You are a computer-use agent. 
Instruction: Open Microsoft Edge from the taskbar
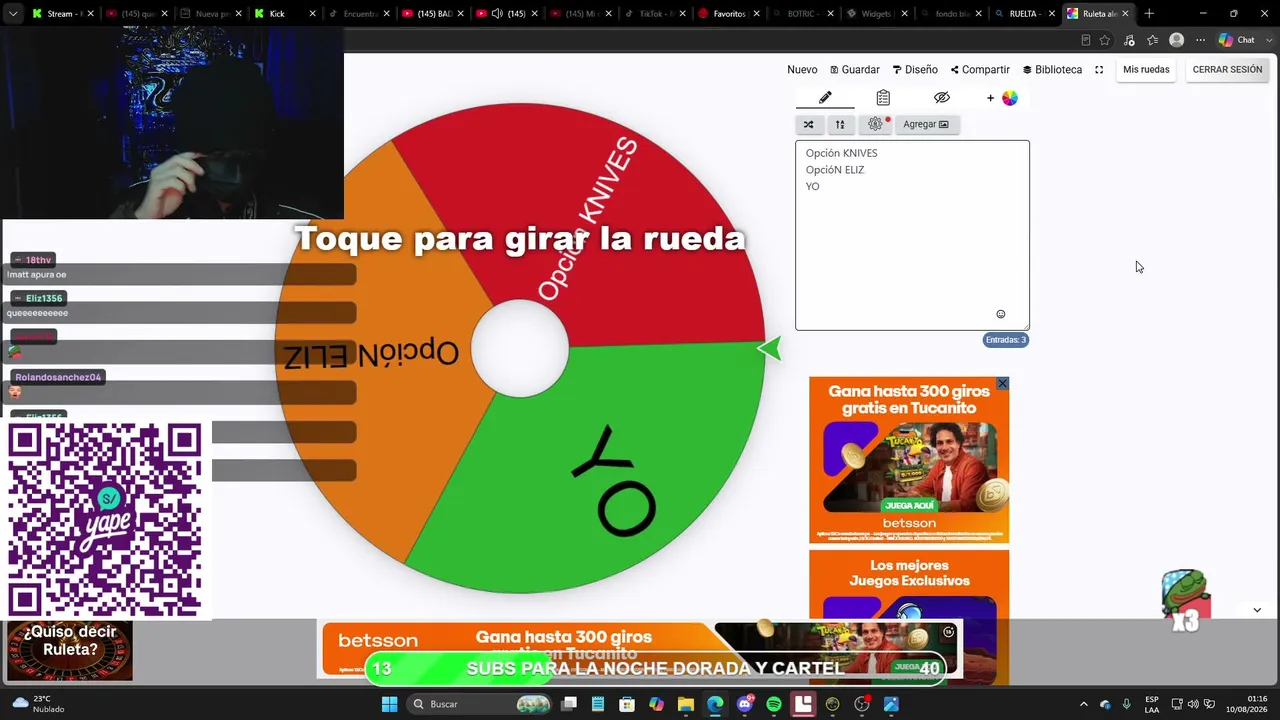coord(715,704)
